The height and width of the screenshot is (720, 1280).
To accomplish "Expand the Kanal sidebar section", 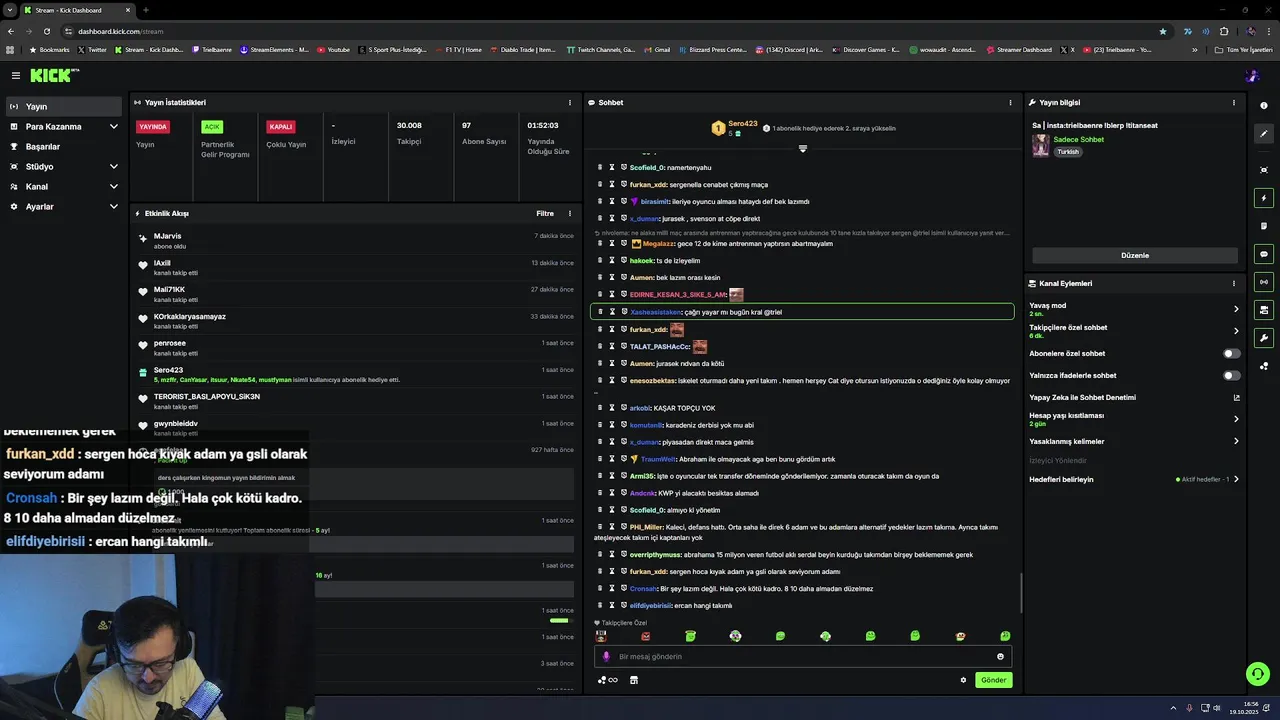I will point(64,187).
